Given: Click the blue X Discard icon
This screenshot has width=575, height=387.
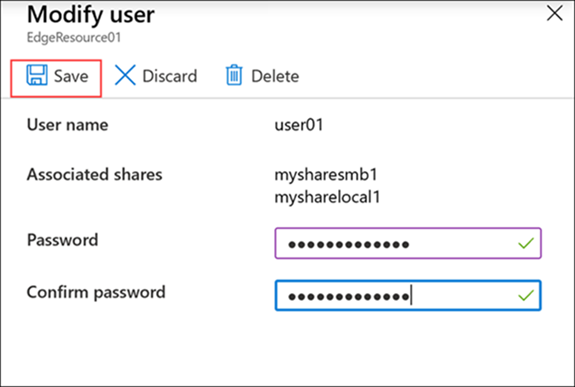Looking at the screenshot, I should (x=125, y=75).
